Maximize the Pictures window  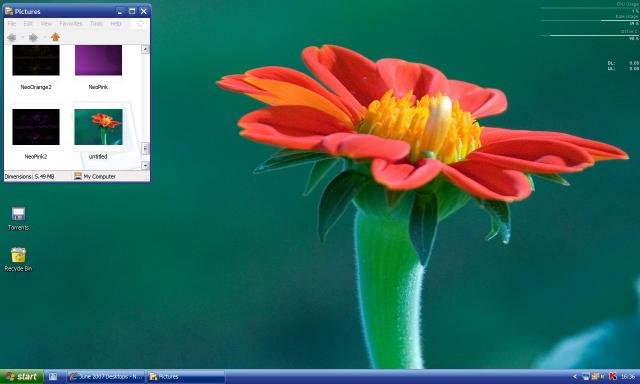132,11
